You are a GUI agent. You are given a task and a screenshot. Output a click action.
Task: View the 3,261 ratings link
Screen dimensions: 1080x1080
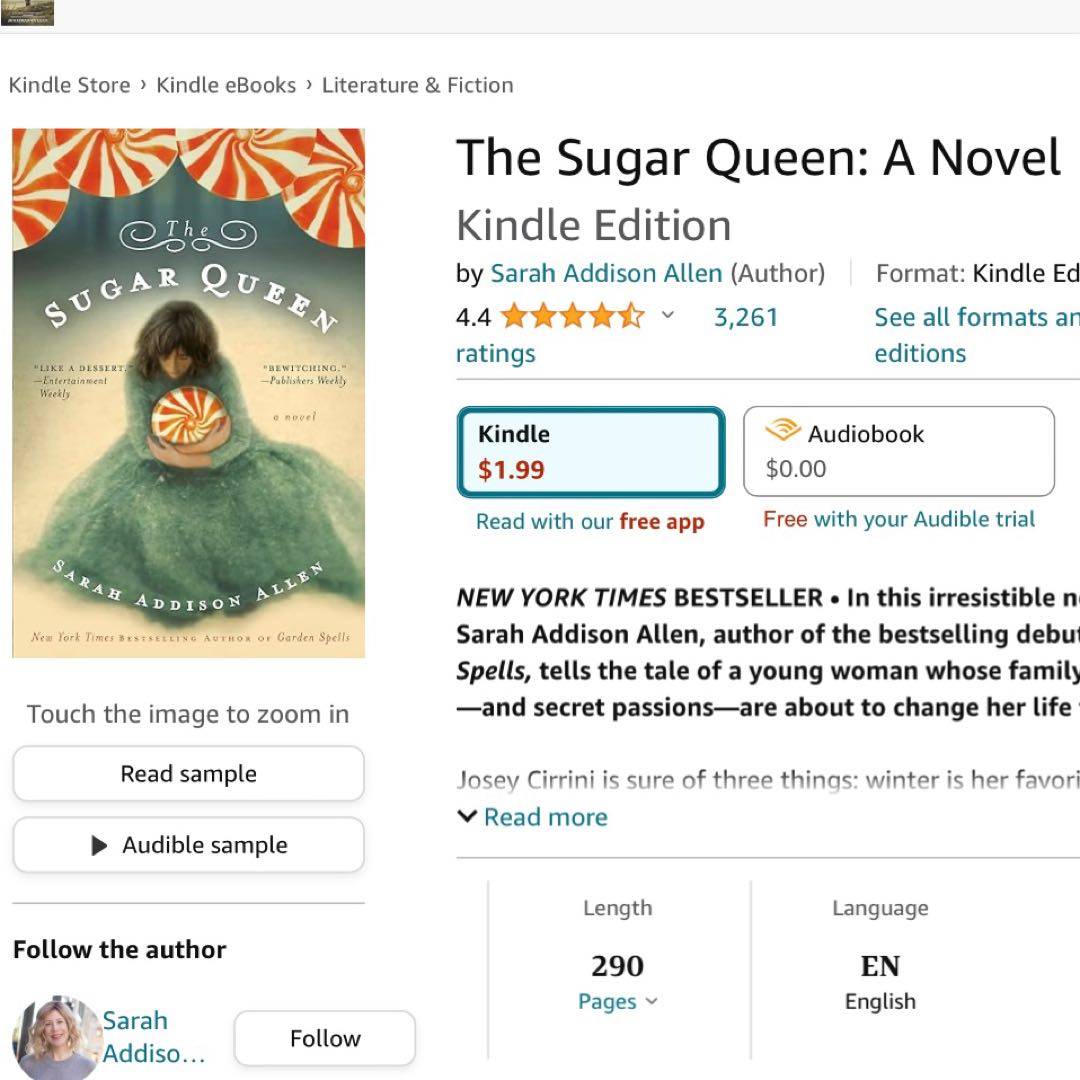[745, 317]
